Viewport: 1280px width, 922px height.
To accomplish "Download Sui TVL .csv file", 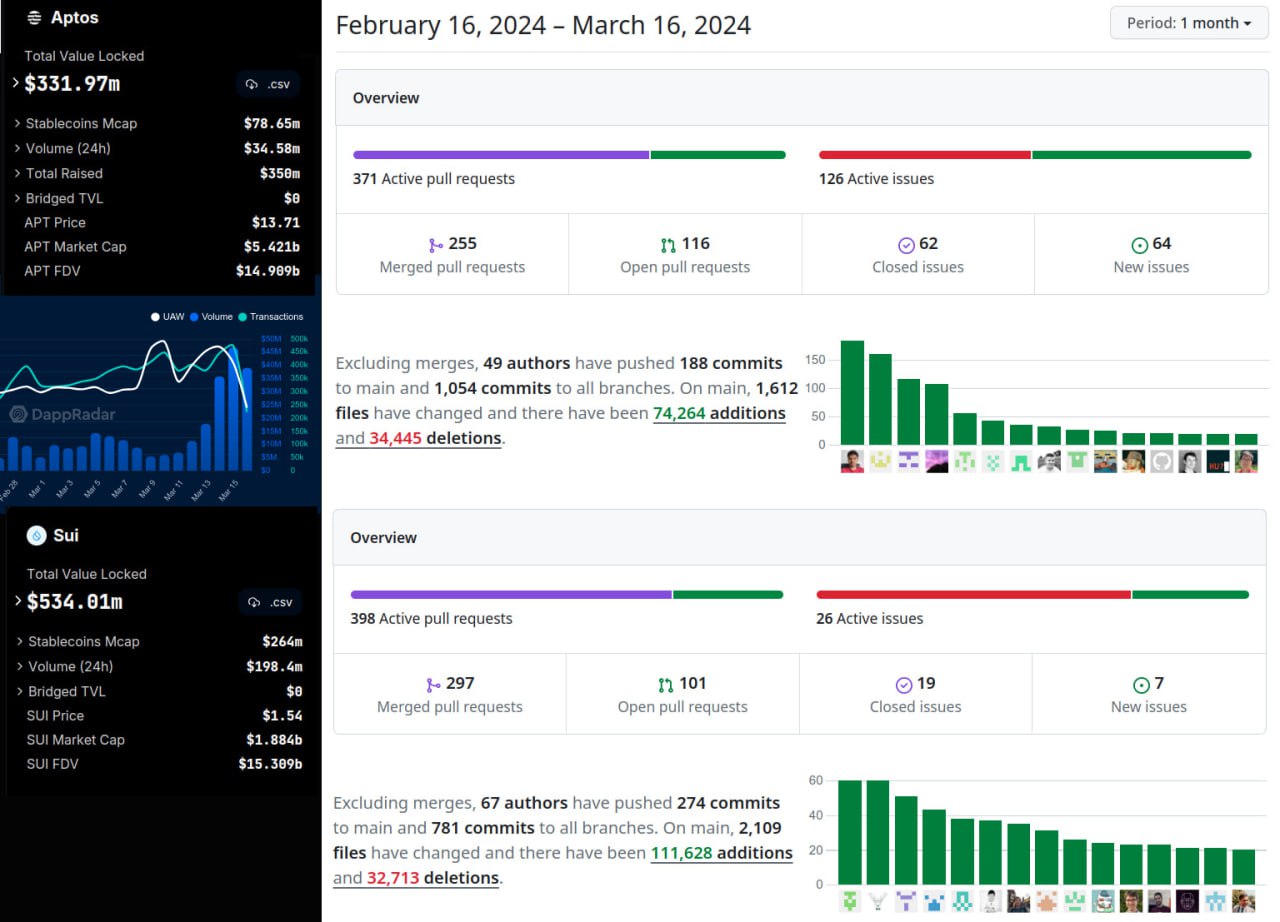I will point(270,603).
